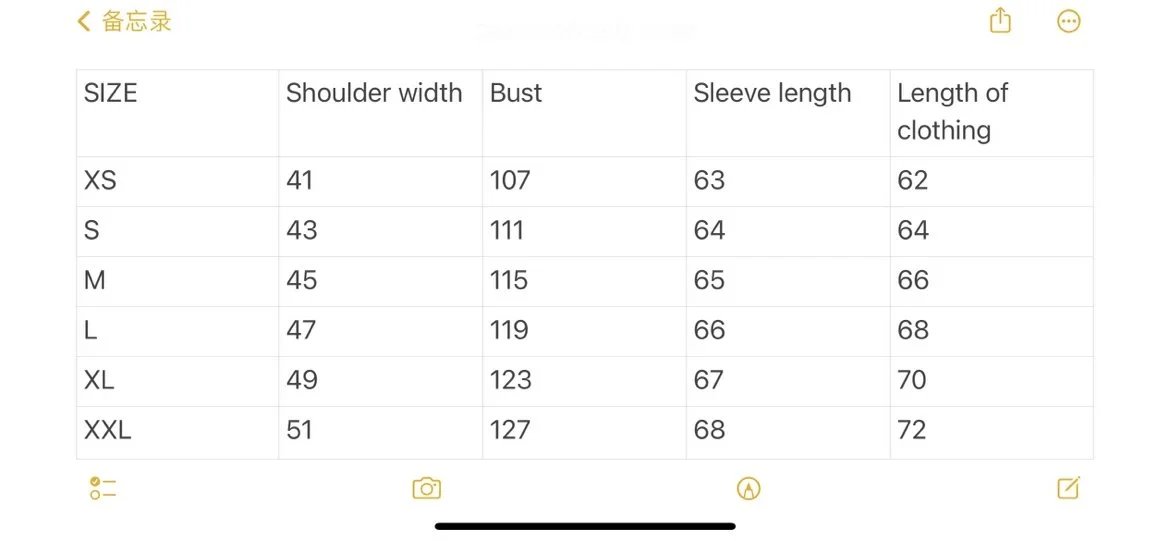The height and width of the screenshot is (541, 1170).
Task: Tap the checklist icon
Action: pos(102,488)
